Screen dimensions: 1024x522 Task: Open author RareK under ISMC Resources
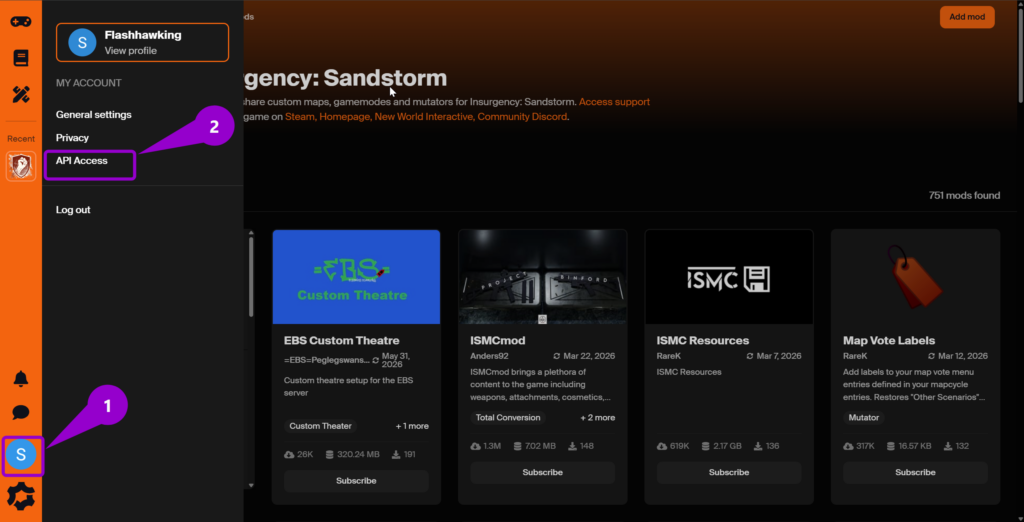[669, 356]
